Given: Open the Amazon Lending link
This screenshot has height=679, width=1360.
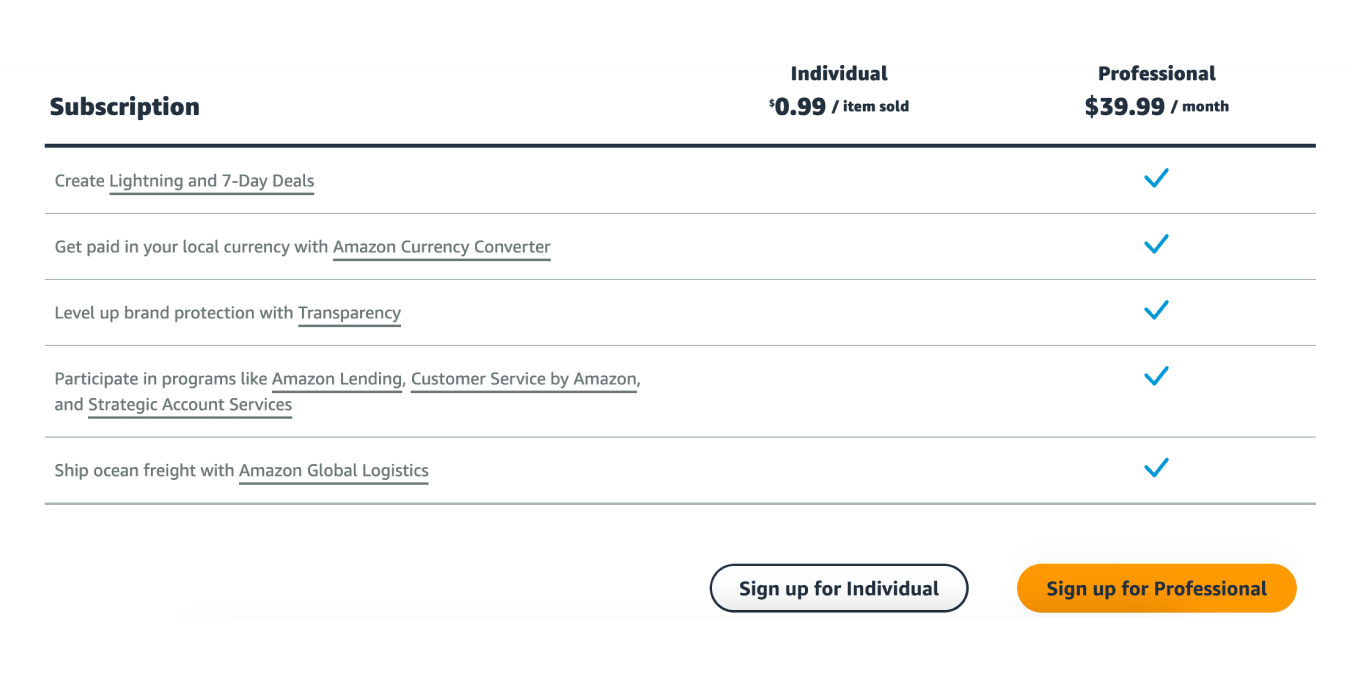Looking at the screenshot, I should coord(337,379).
